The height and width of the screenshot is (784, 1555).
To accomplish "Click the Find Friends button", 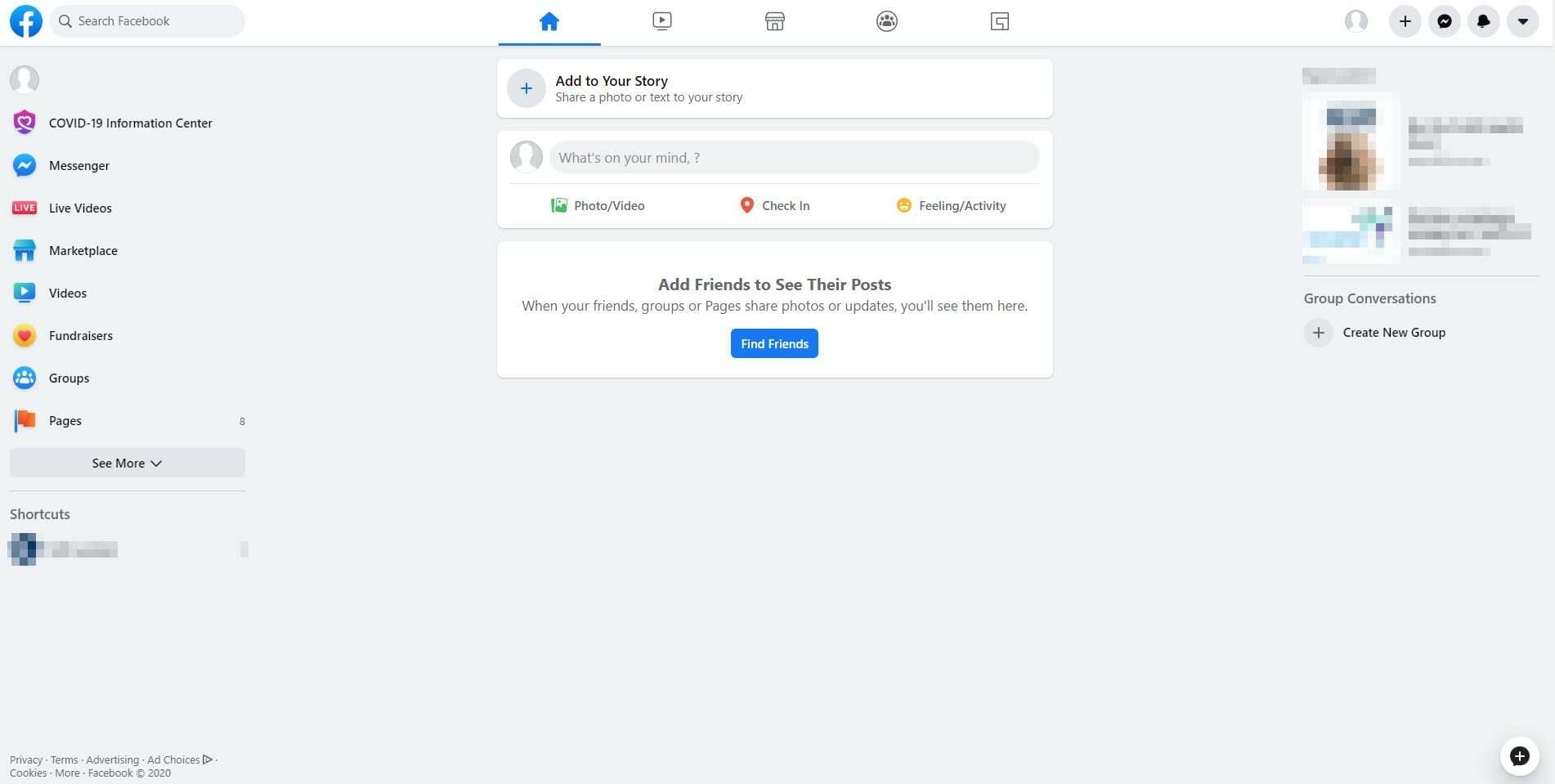I will point(774,343).
